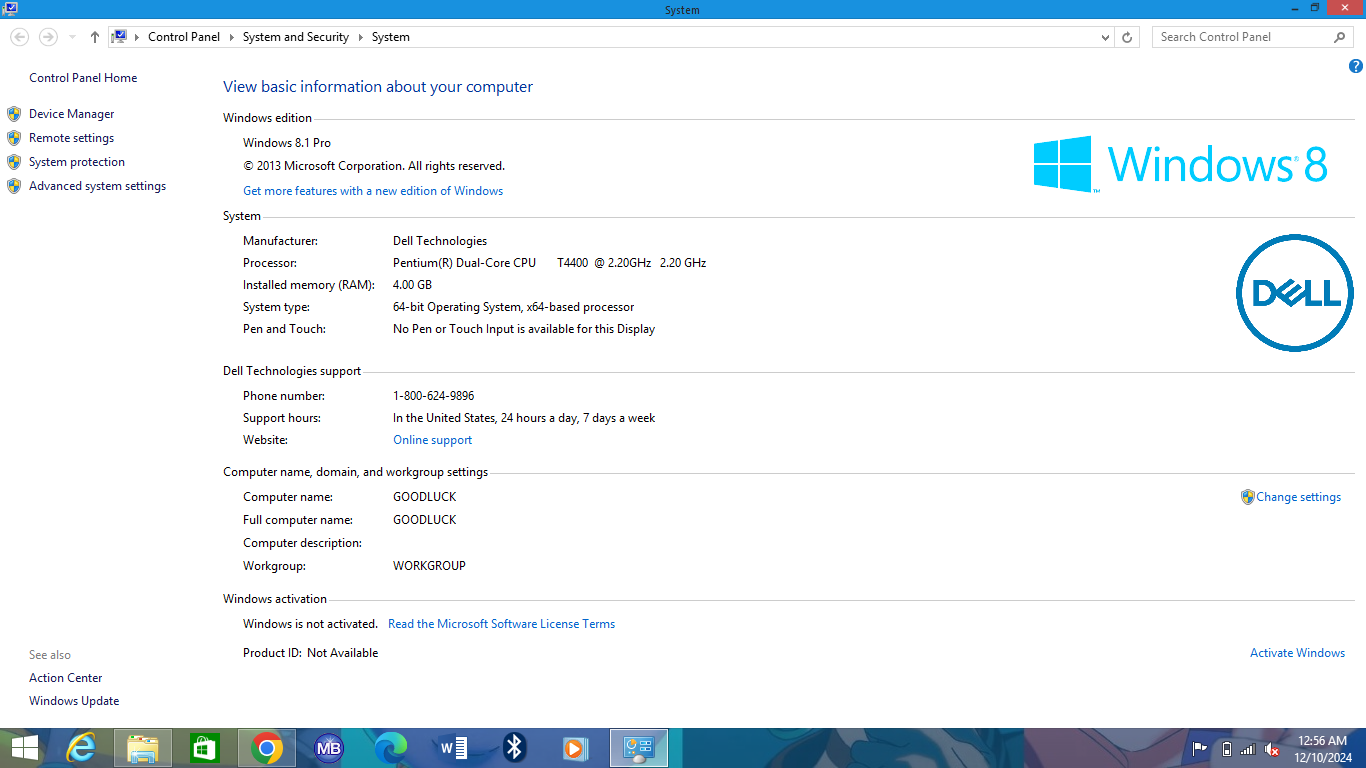Viewport: 1366px width, 768px height.
Task: Open the Windows Start button
Action: [x=25, y=748]
